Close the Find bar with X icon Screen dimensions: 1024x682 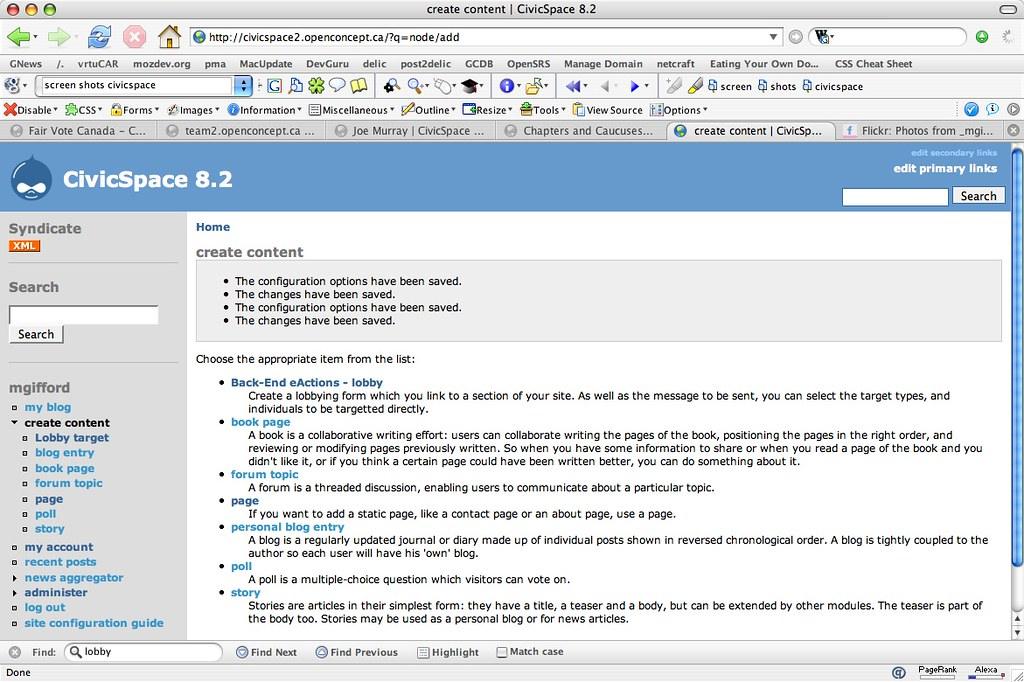14,652
